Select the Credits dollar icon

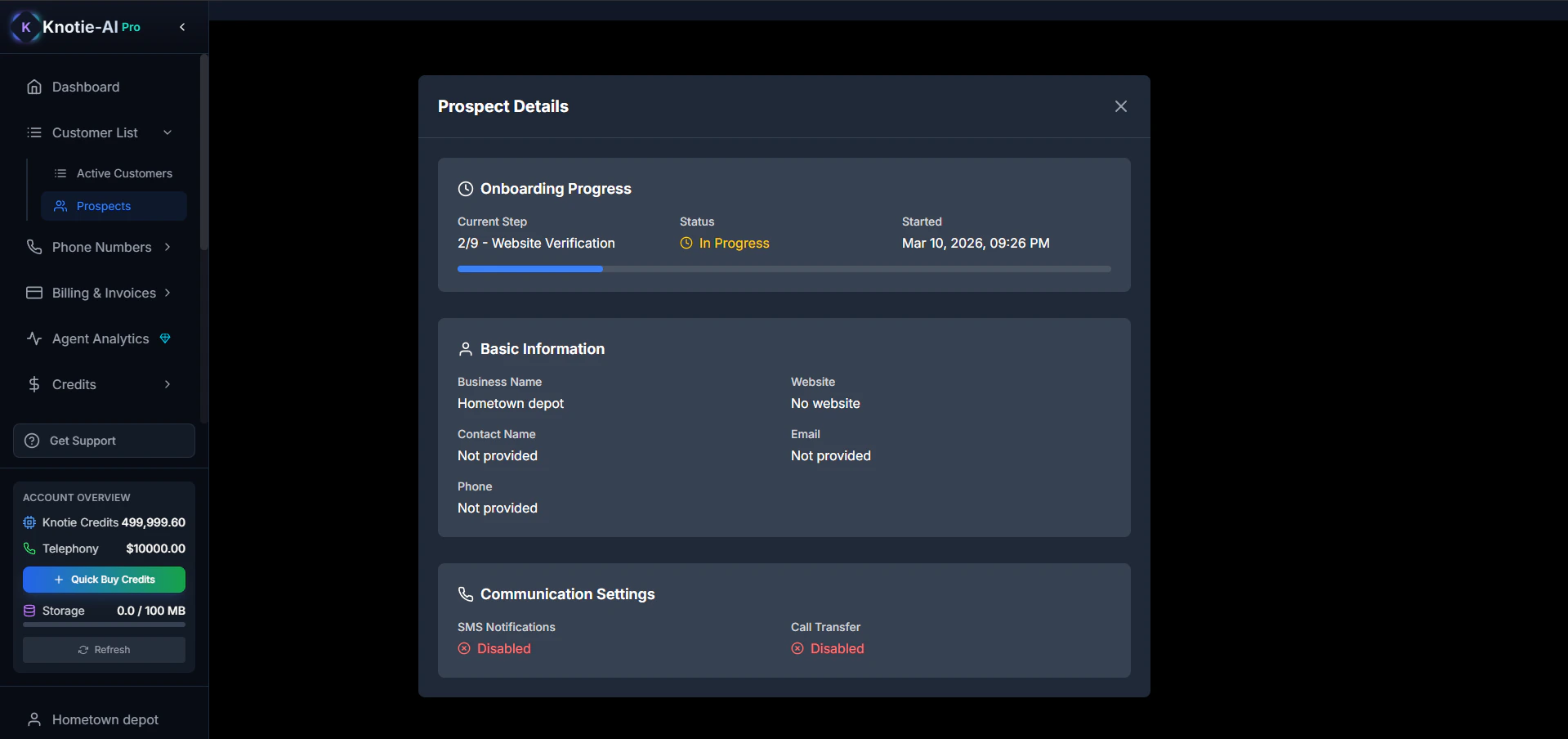click(x=34, y=384)
